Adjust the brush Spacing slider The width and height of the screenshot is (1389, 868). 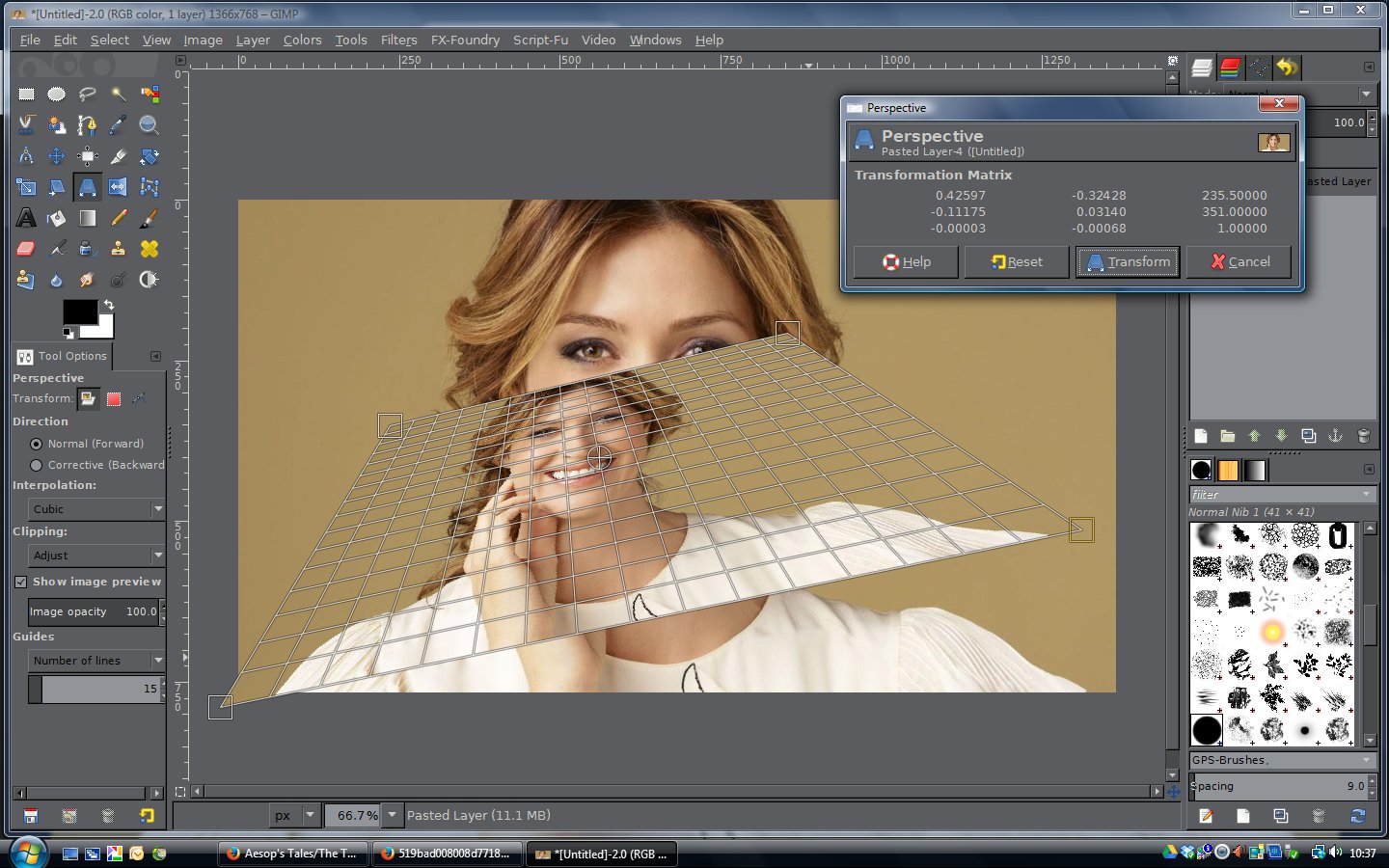click(x=1278, y=786)
